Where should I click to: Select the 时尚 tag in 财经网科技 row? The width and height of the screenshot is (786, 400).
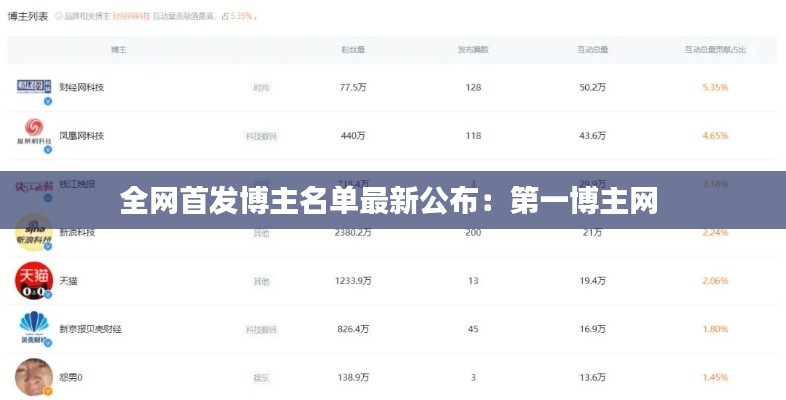261,88
